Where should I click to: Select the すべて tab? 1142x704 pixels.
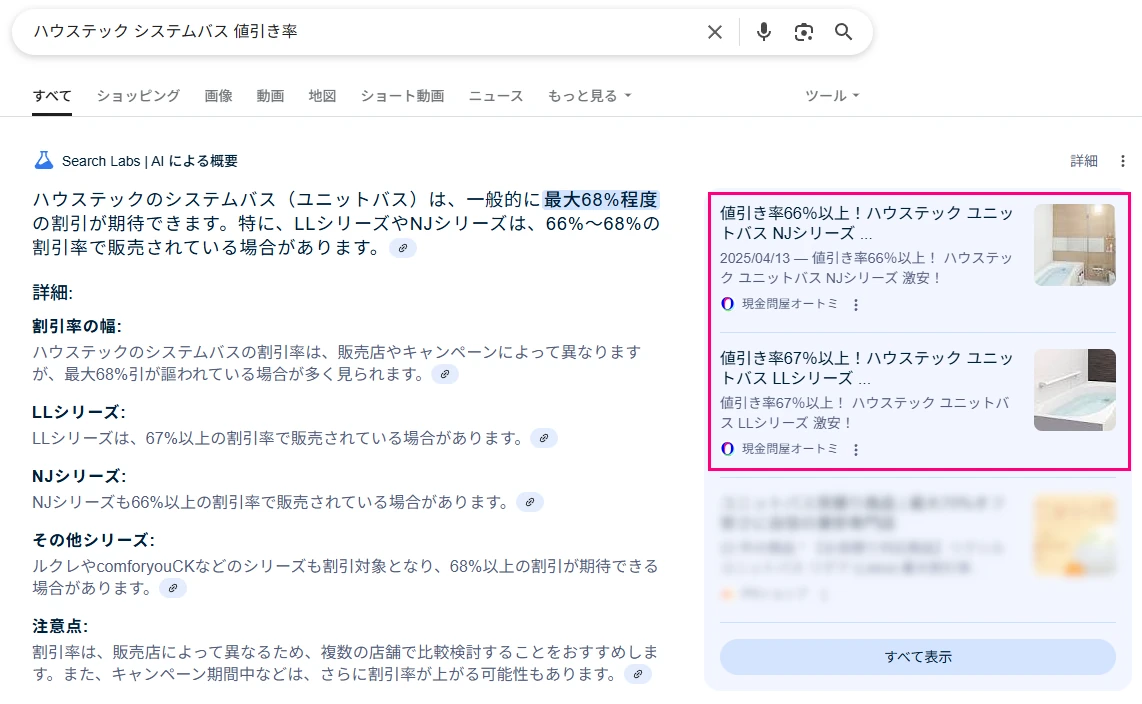[x=52, y=95]
